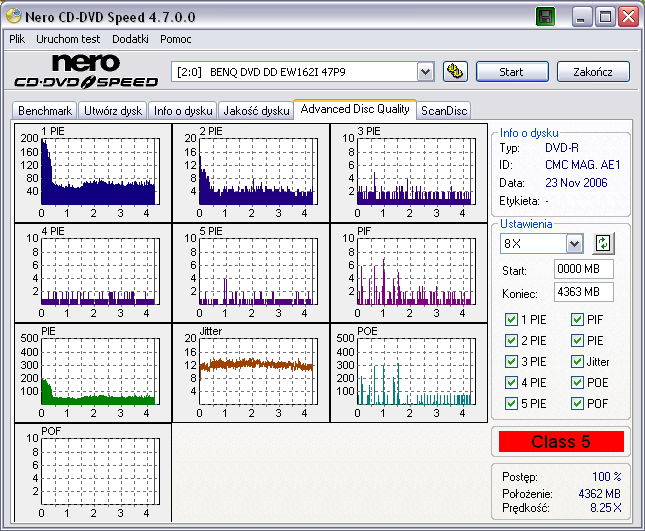The width and height of the screenshot is (645, 531).
Task: Maximize the Nero CD-DVD Speed window
Action: pos(605,17)
